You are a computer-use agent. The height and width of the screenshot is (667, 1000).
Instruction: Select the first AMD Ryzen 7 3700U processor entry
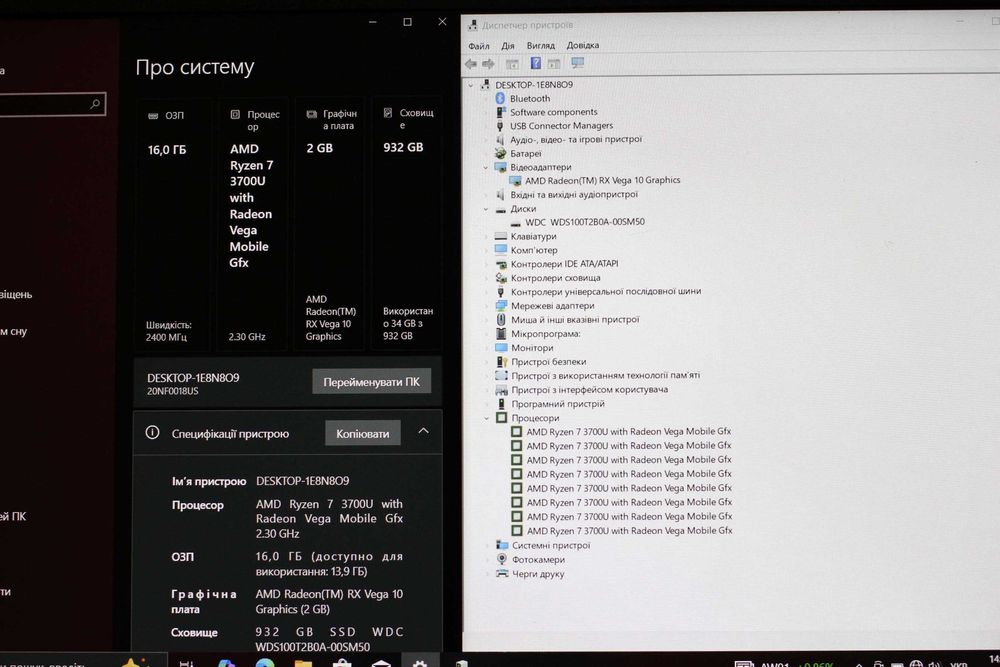tap(629, 432)
